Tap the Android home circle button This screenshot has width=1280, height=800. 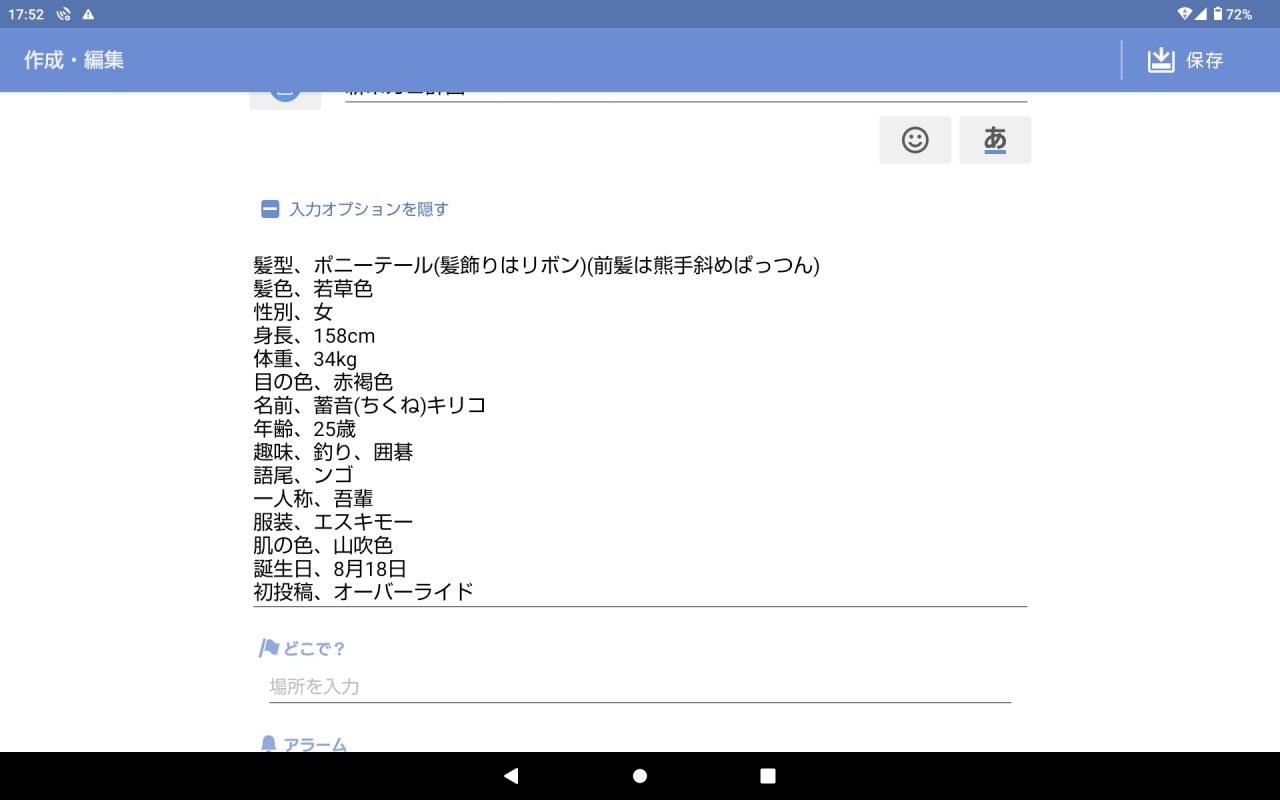640,776
